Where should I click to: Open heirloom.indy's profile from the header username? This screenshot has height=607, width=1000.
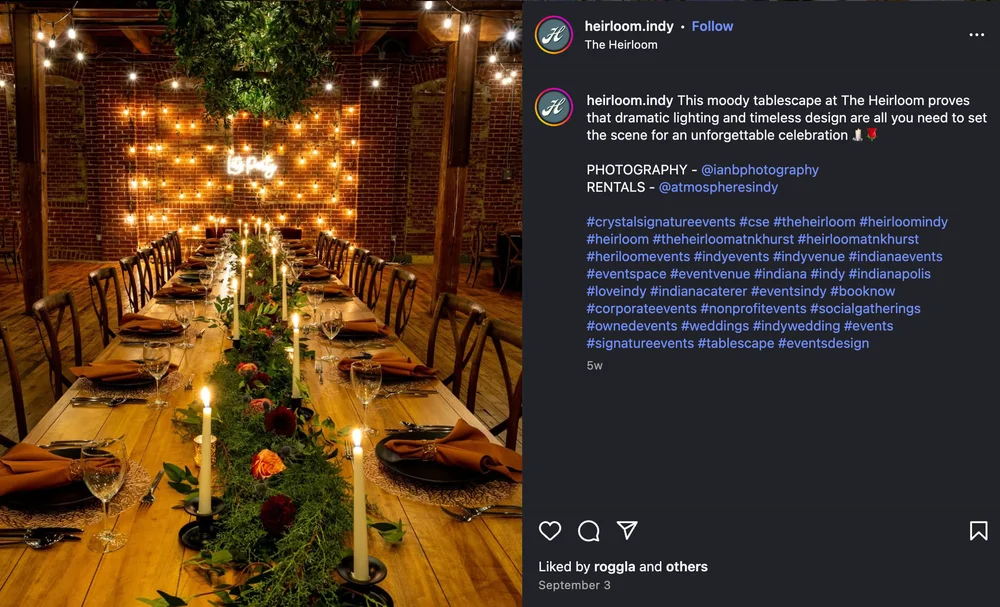(x=630, y=26)
